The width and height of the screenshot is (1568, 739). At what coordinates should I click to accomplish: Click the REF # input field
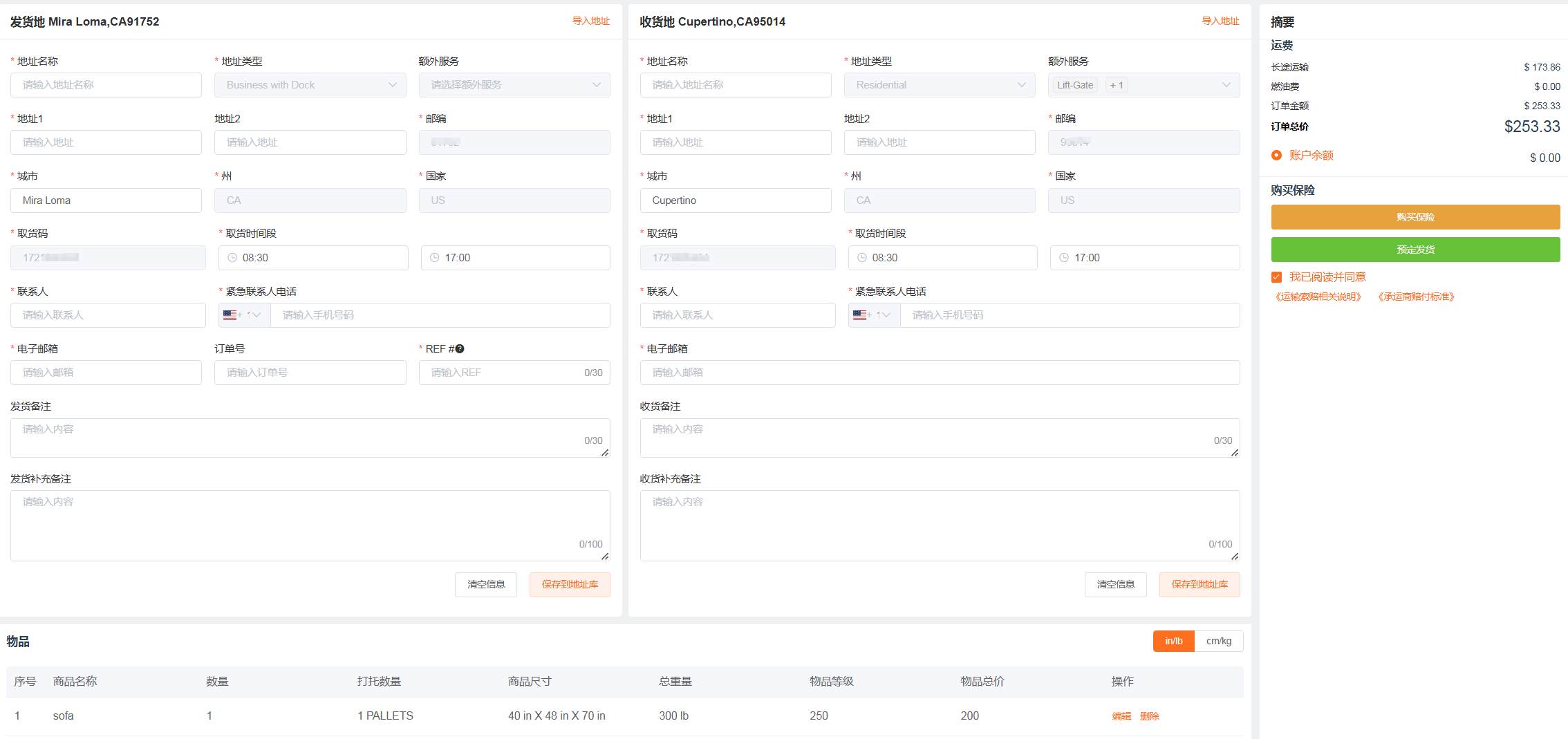tap(514, 373)
